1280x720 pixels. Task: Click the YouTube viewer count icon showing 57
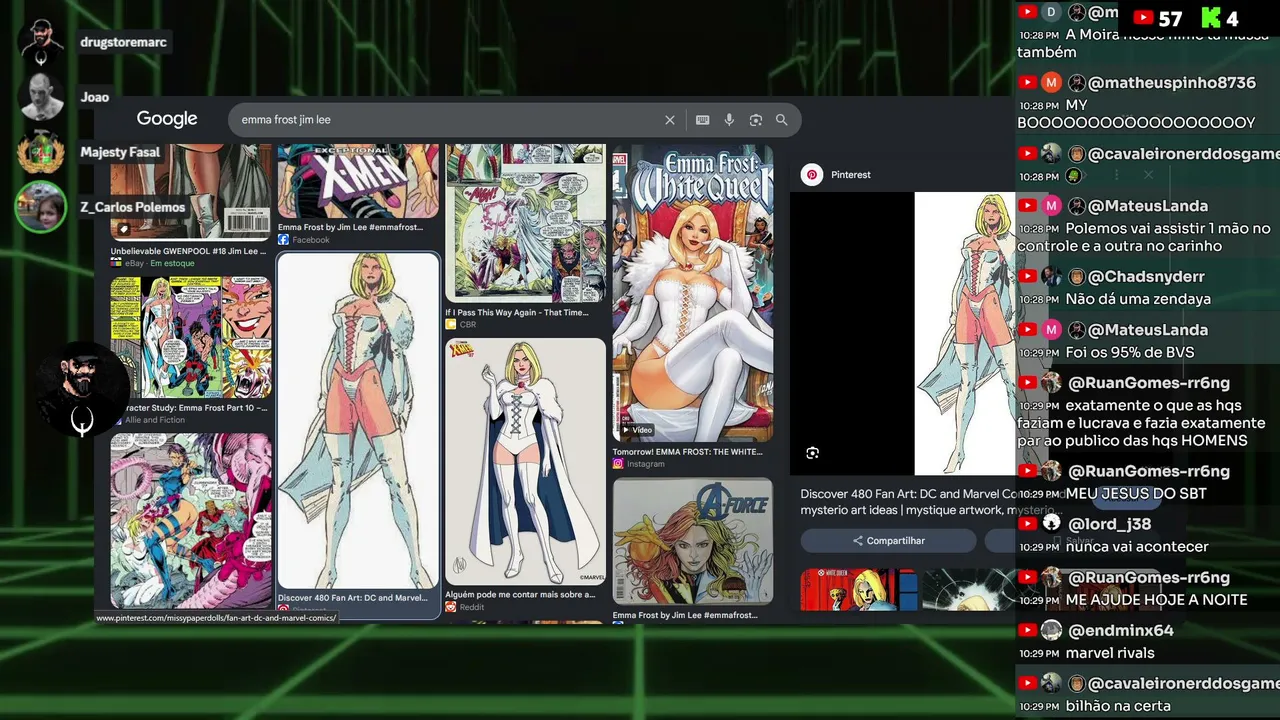1144,18
